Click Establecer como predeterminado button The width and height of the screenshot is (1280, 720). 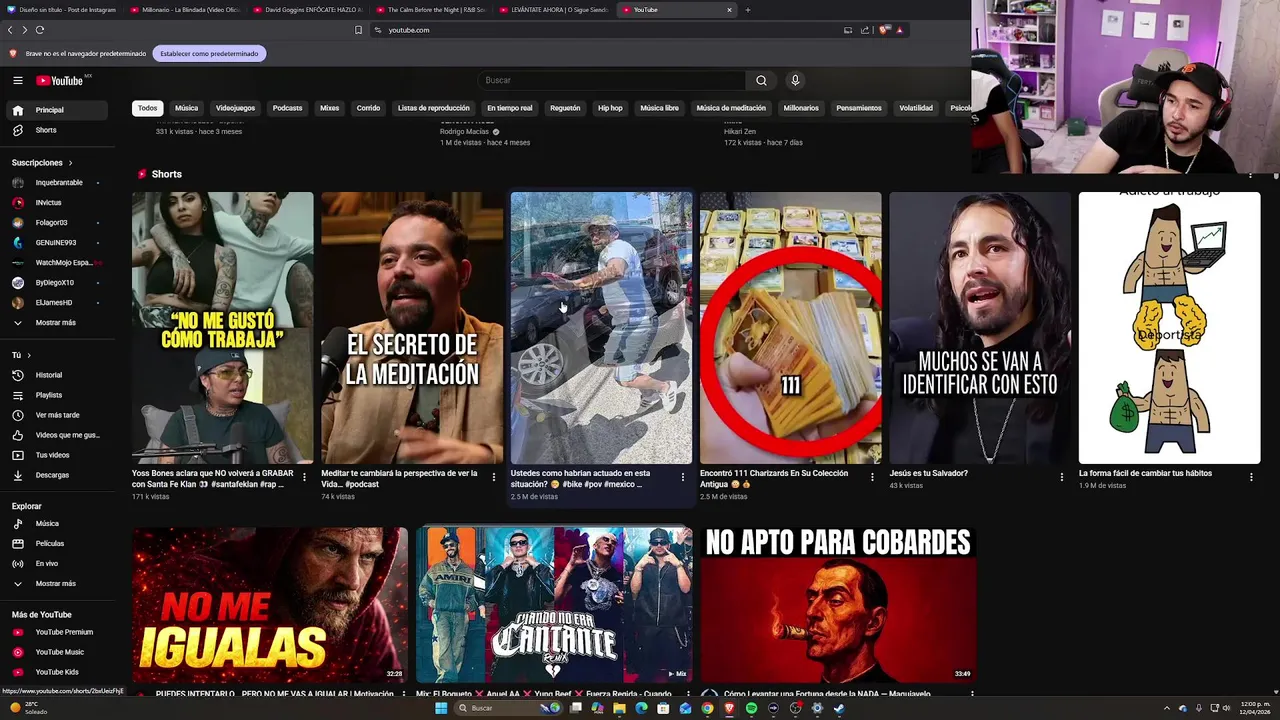tap(209, 53)
